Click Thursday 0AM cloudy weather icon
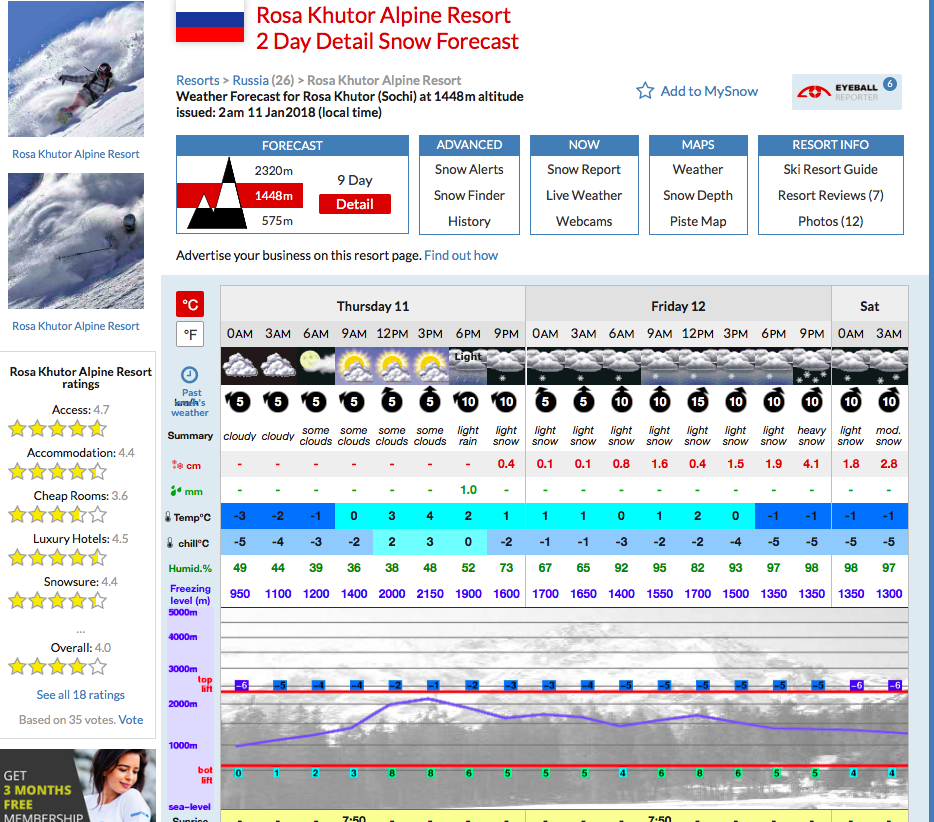 point(239,366)
